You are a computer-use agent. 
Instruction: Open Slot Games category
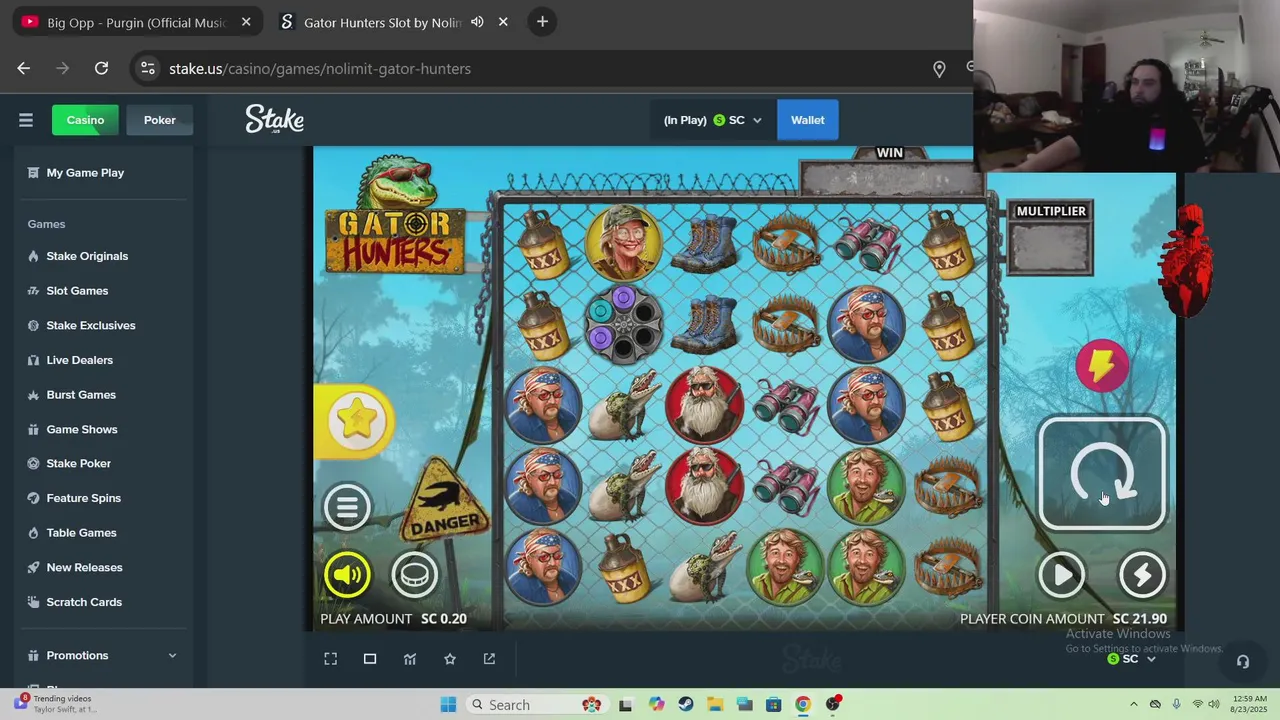[x=68, y=291]
